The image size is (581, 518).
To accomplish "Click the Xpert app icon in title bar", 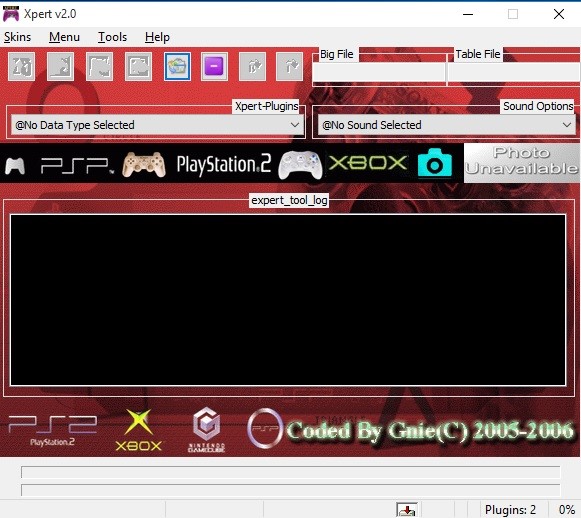I will [11, 14].
